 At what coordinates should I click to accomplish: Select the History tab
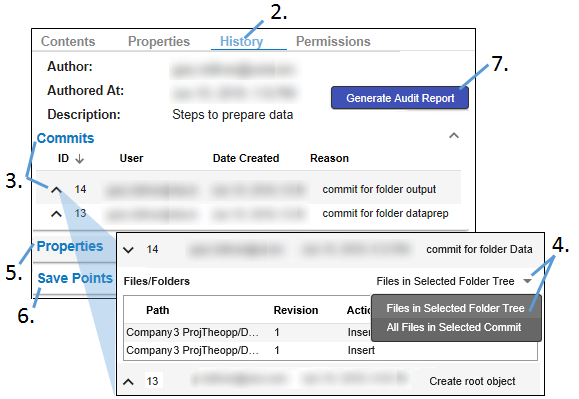click(x=241, y=41)
